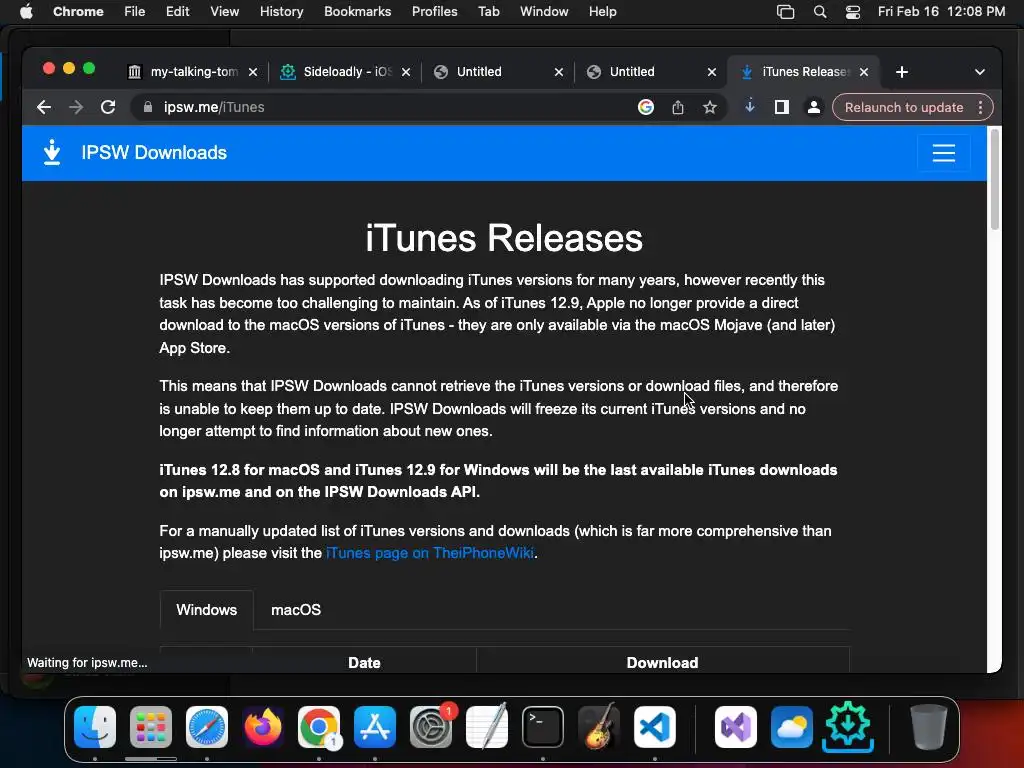
Task: Open the Bookmarks menu
Action: [357, 12]
